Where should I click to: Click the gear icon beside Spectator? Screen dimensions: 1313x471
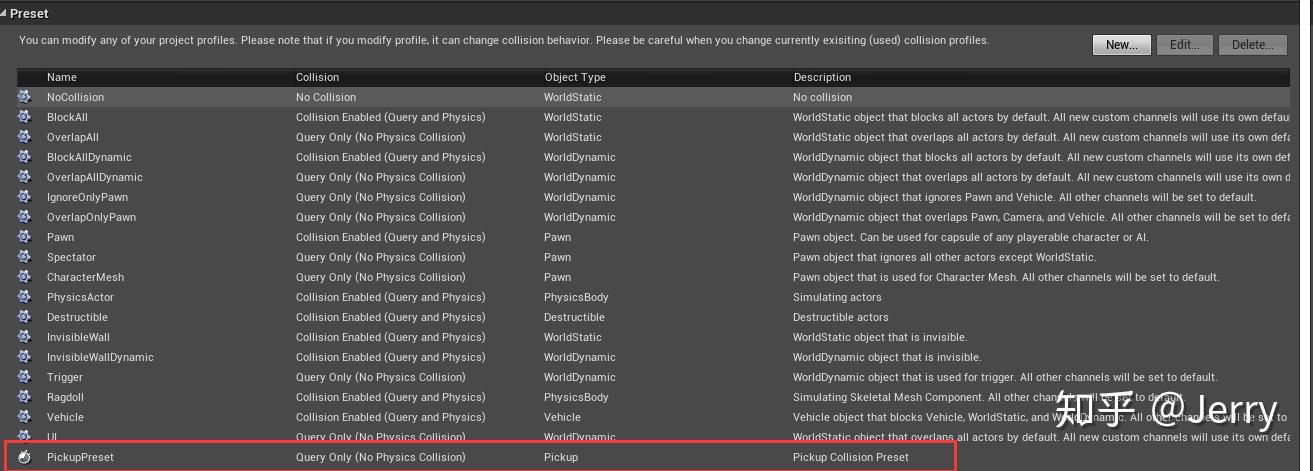pos(24,257)
